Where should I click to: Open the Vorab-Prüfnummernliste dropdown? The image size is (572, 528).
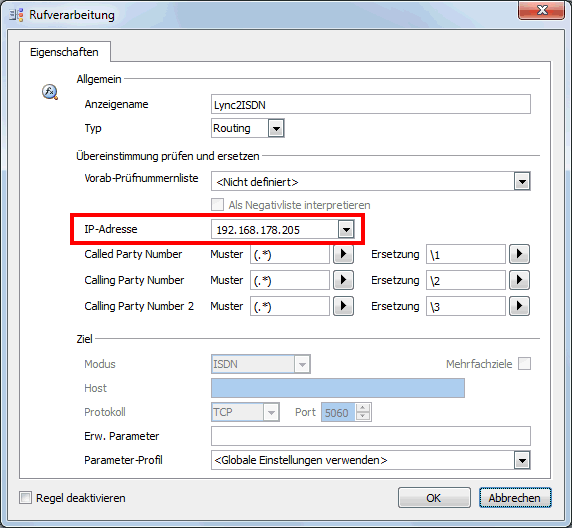click(522, 181)
